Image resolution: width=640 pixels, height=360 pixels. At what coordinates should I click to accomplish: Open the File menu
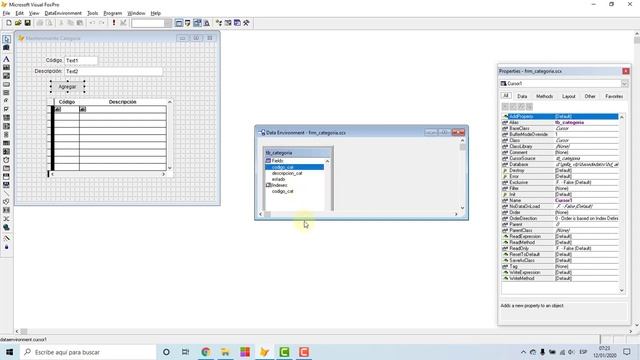coord(6,13)
